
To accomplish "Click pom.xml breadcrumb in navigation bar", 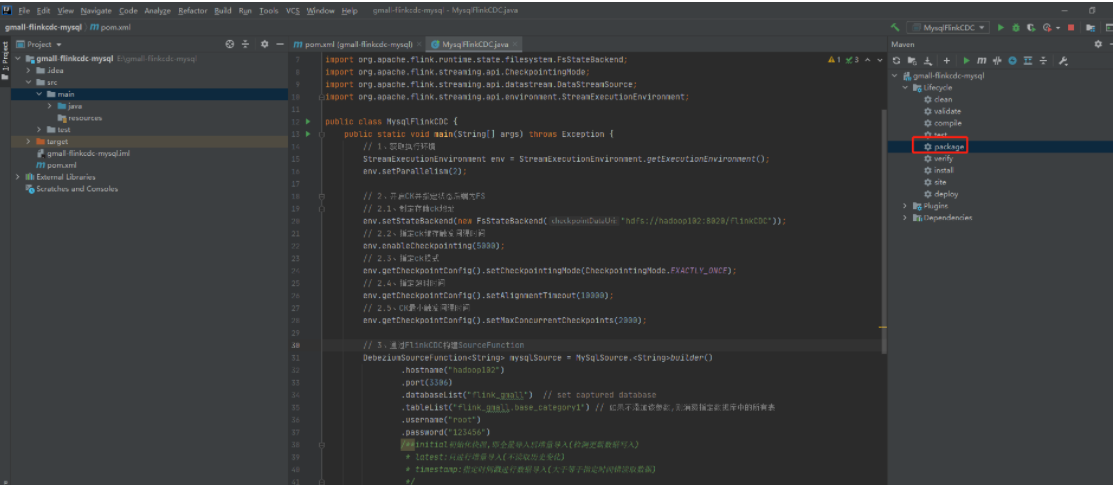I will 110,28.
